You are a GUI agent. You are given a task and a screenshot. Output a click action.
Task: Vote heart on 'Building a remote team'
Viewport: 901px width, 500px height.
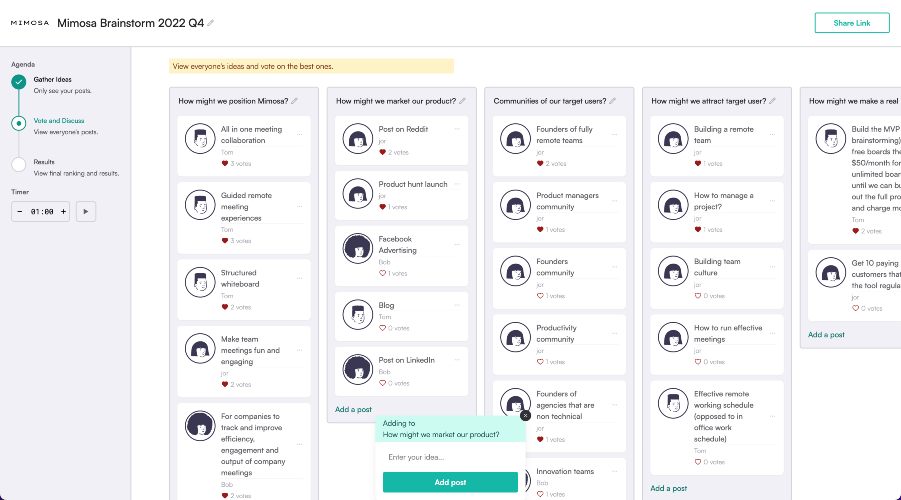[x=698, y=164]
